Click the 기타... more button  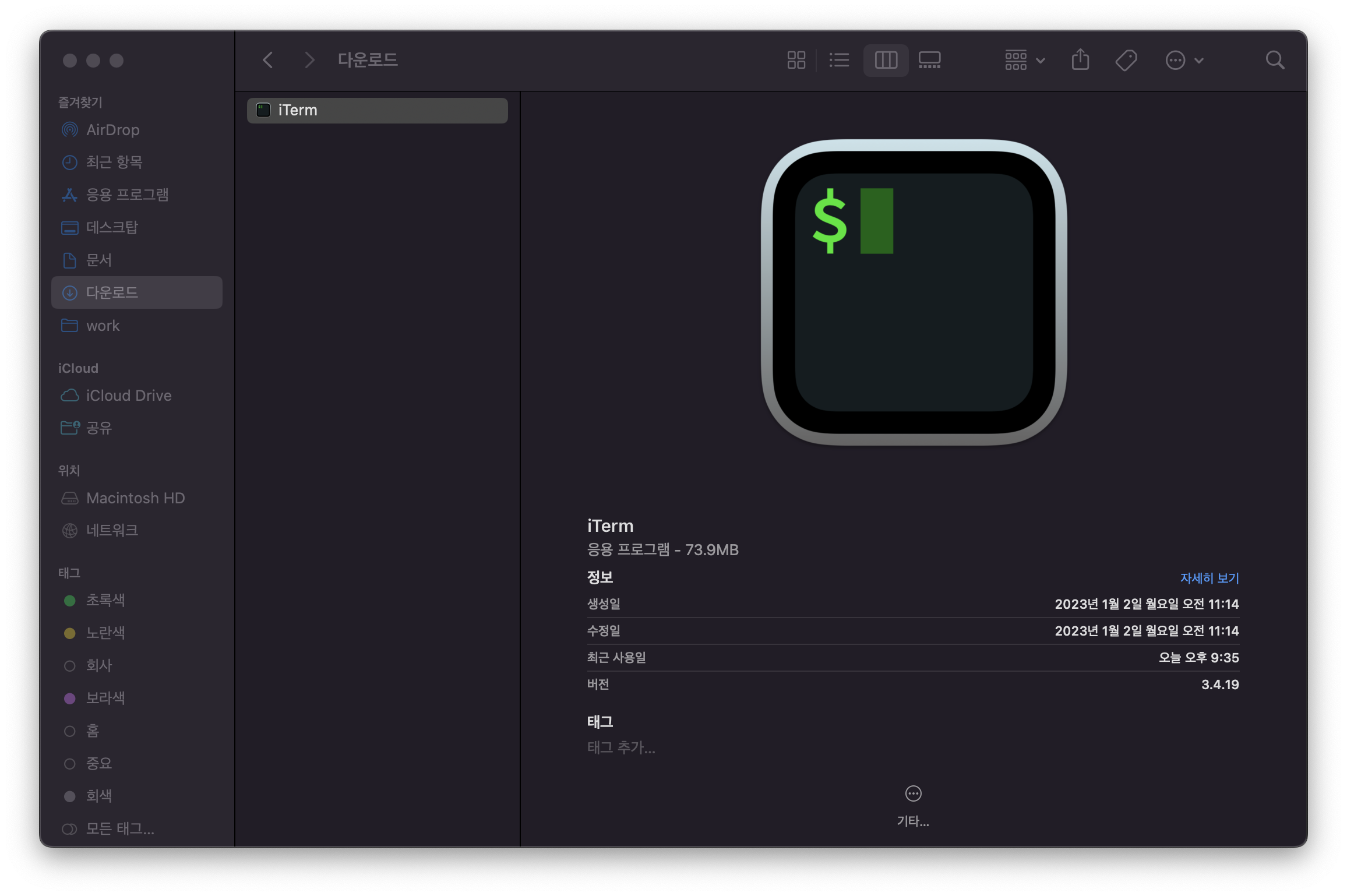[x=913, y=806]
